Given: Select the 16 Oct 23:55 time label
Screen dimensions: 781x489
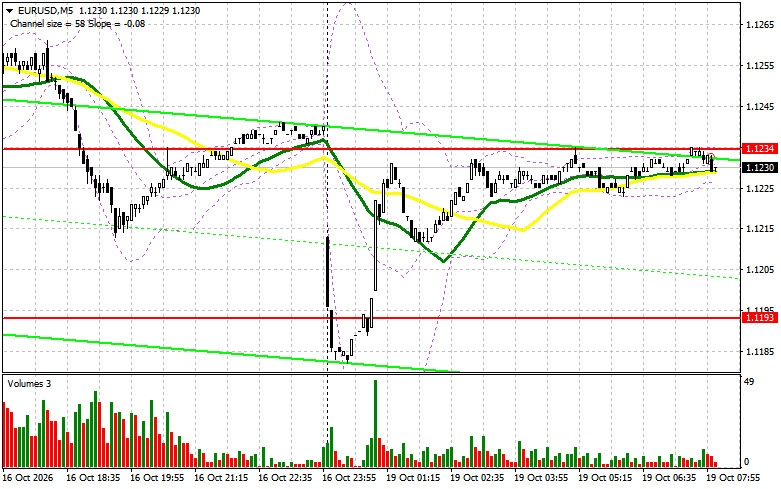Looking at the screenshot, I should [349, 478].
